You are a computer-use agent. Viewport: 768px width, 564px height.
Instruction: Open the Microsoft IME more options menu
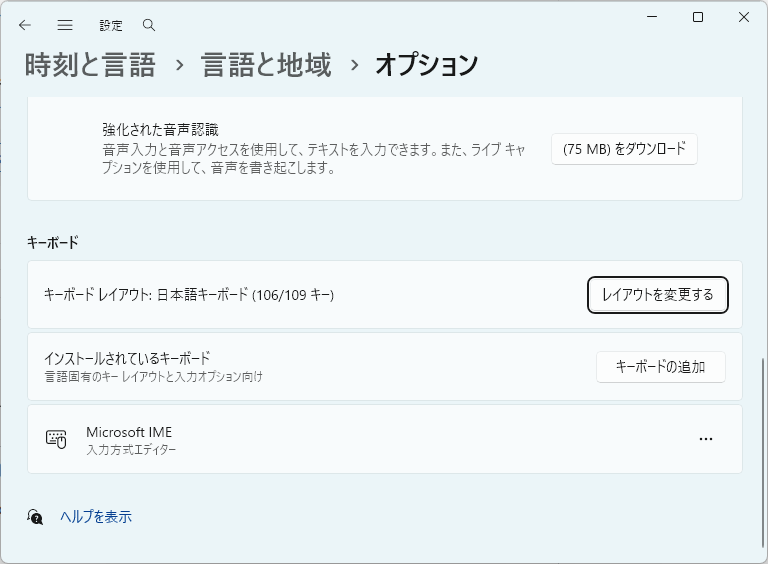pos(706,439)
